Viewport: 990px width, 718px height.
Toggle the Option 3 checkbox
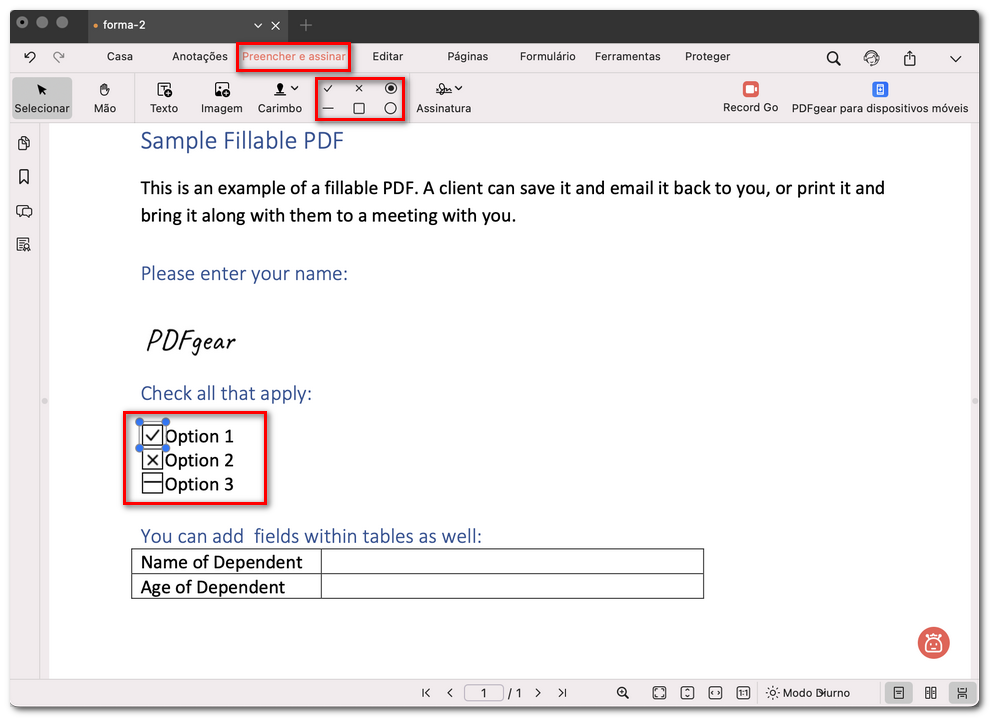tap(152, 484)
